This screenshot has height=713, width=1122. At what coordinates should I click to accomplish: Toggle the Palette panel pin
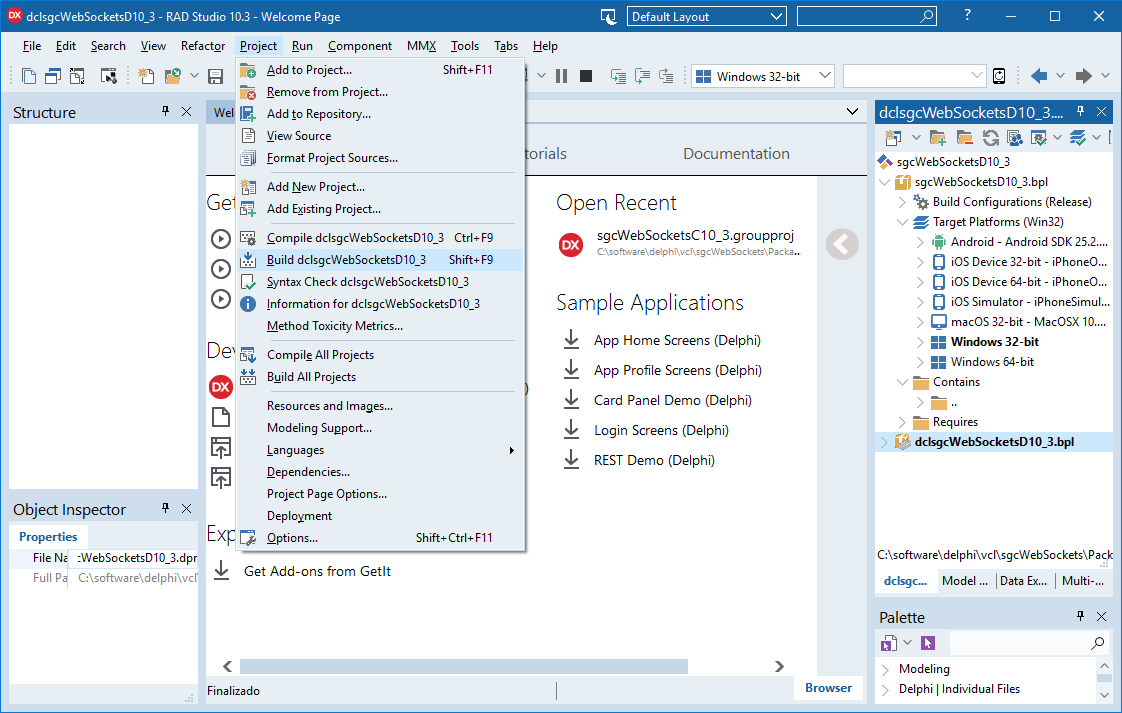tap(1080, 616)
